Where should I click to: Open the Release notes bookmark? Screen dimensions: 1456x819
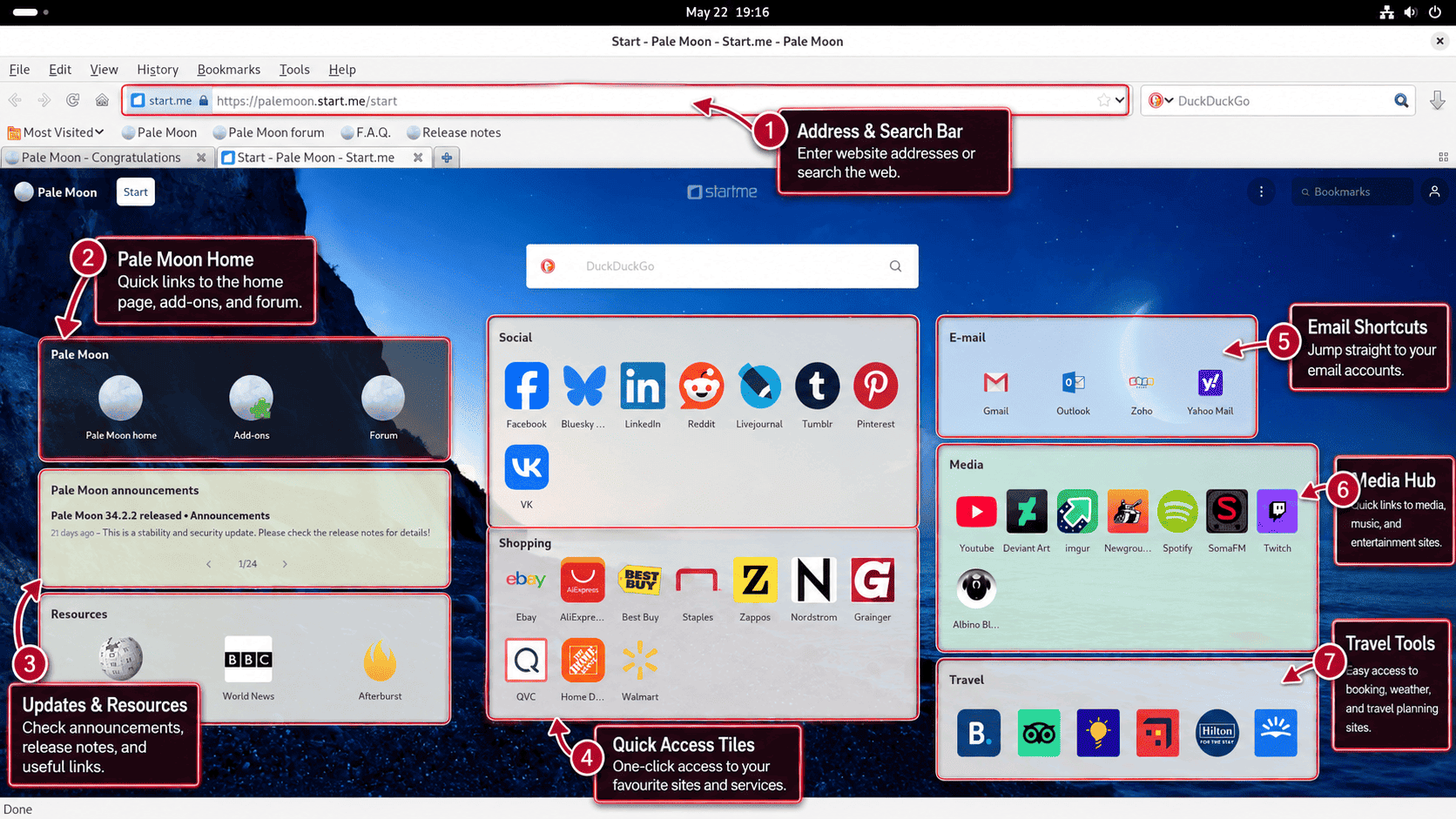[x=454, y=132]
